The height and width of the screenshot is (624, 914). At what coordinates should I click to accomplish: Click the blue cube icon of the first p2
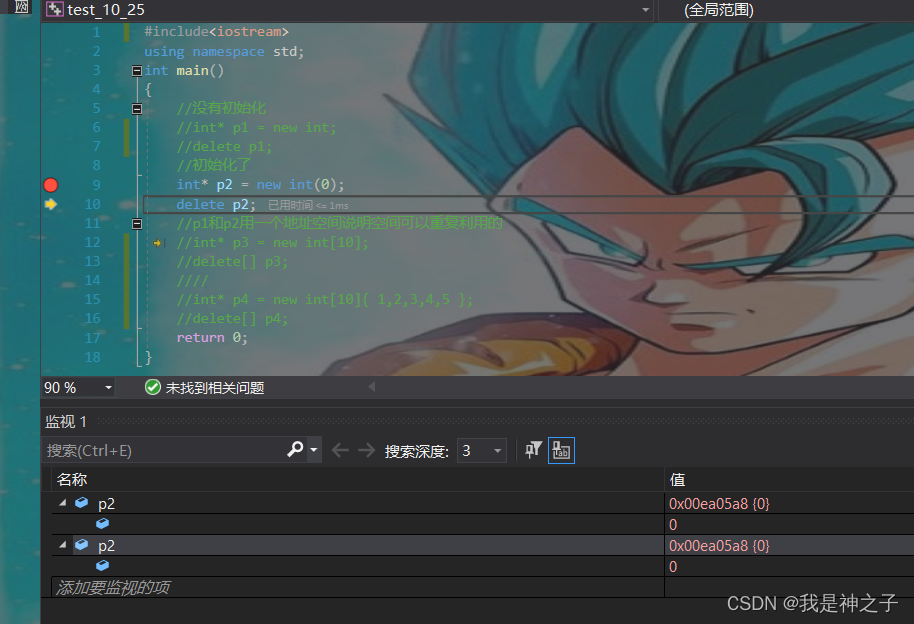pyautogui.click(x=82, y=503)
